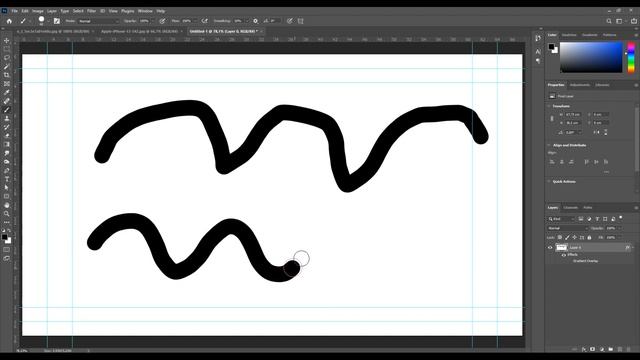Select the Clone Stamp tool
This screenshot has height=360, width=640.
pyautogui.click(x=7, y=118)
